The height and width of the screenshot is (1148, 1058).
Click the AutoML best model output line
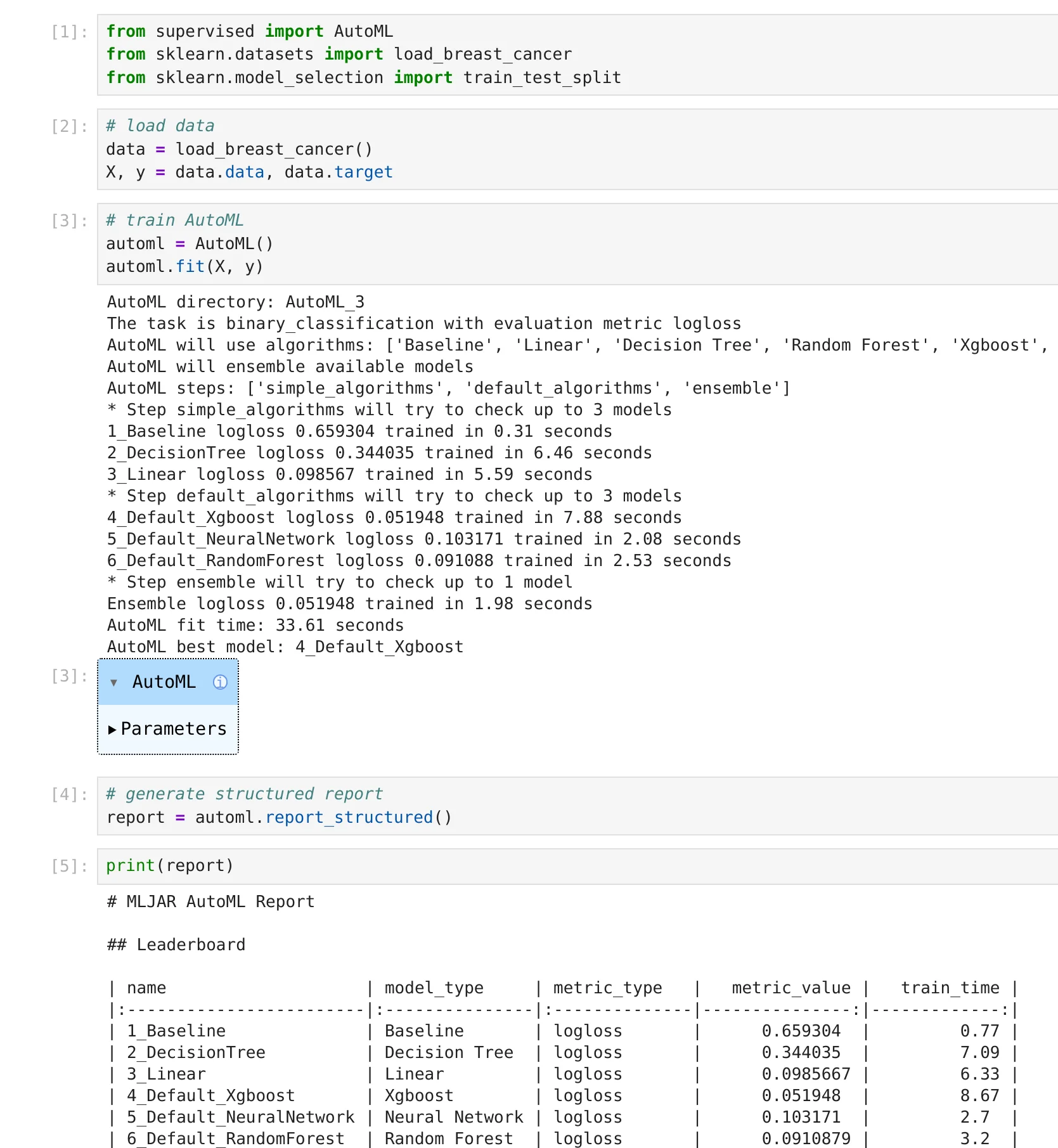pyautogui.click(x=285, y=647)
